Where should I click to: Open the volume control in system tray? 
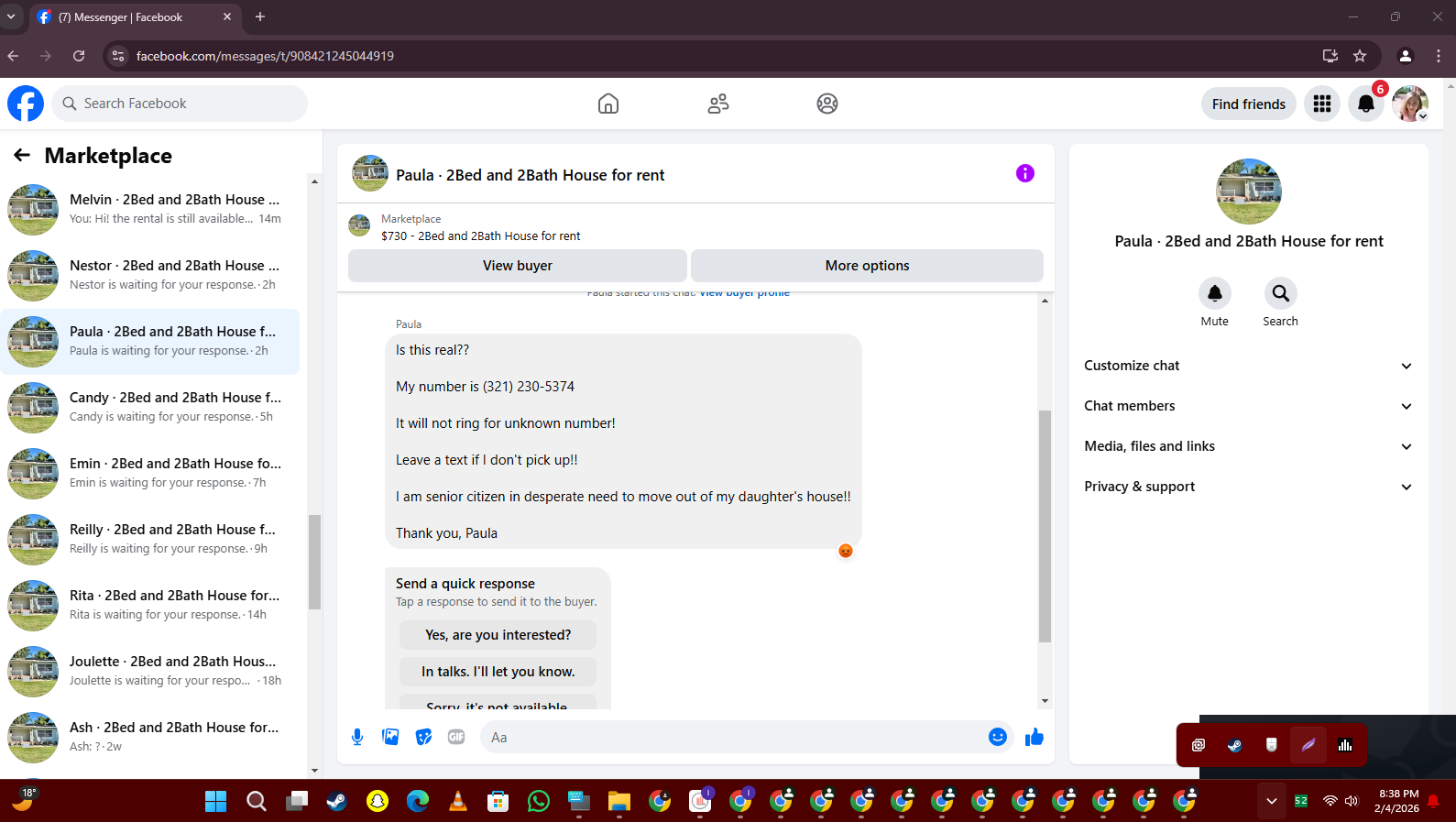tap(1351, 801)
